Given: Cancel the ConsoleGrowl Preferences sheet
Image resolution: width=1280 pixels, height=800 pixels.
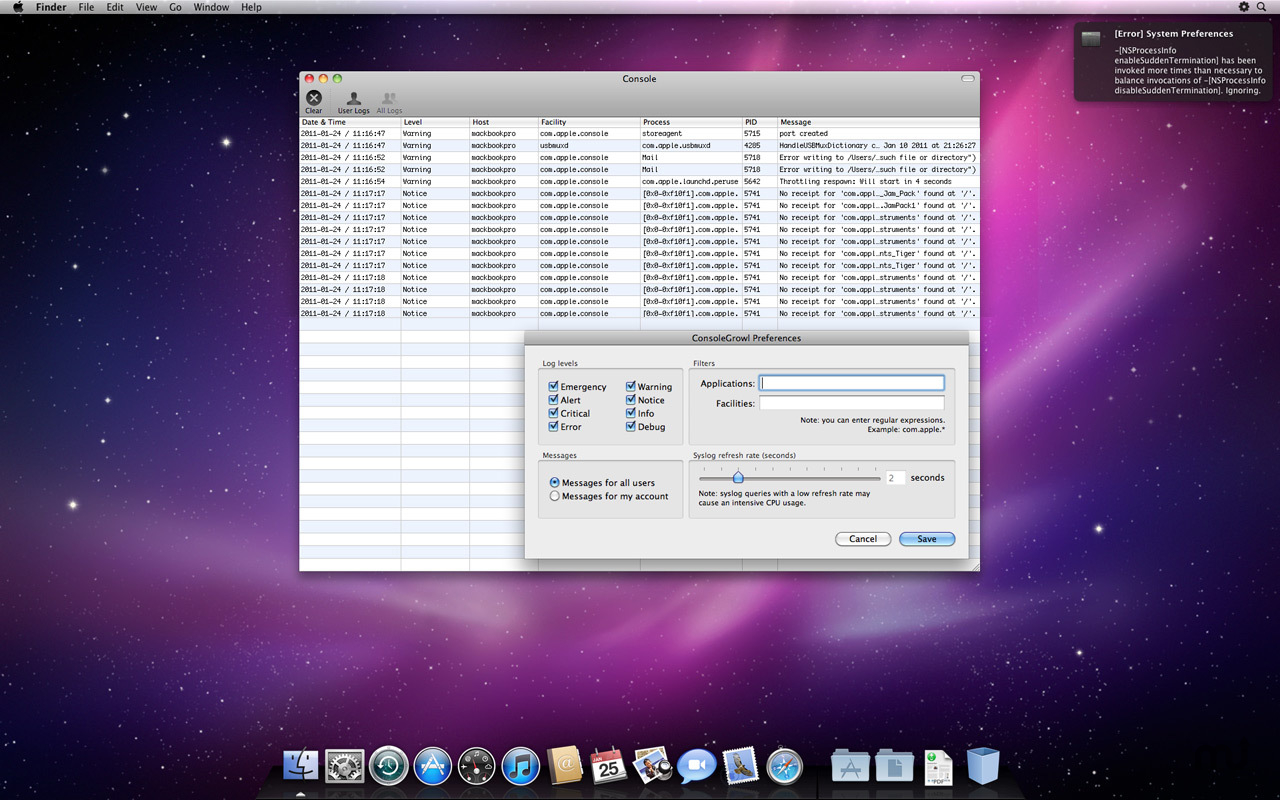Looking at the screenshot, I should tap(863, 539).
